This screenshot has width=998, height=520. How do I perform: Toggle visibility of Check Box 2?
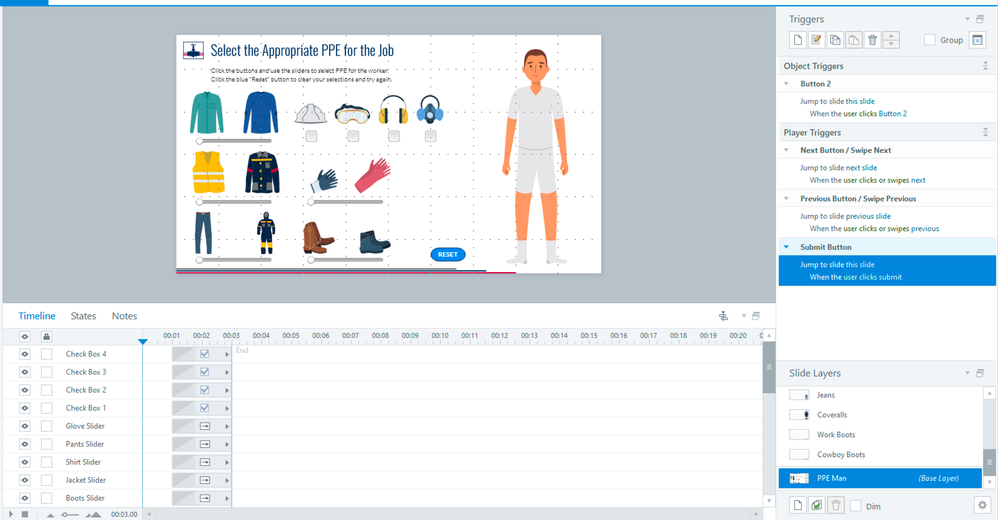click(x=25, y=390)
